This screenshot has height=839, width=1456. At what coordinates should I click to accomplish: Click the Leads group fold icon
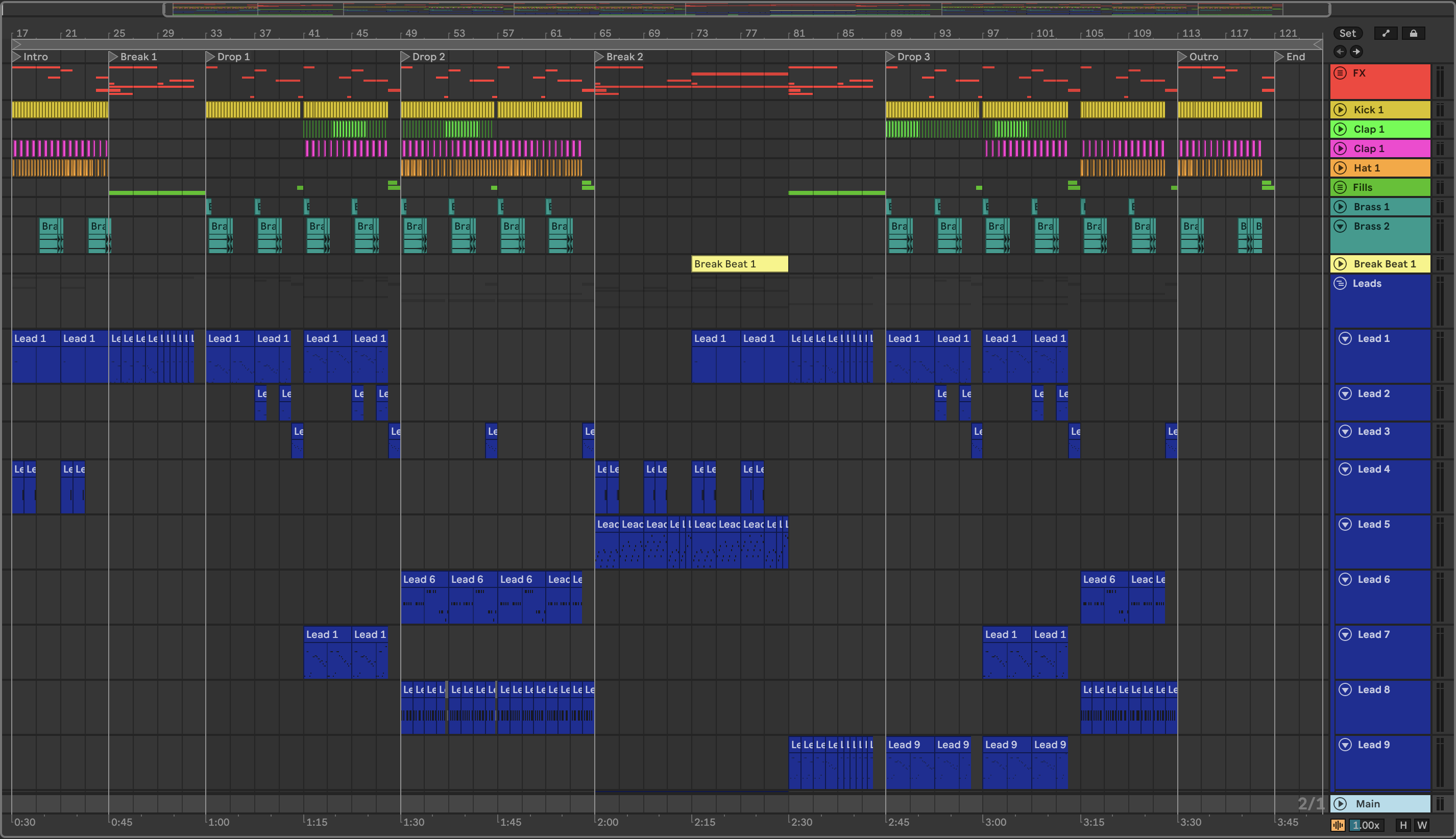[x=1340, y=284]
